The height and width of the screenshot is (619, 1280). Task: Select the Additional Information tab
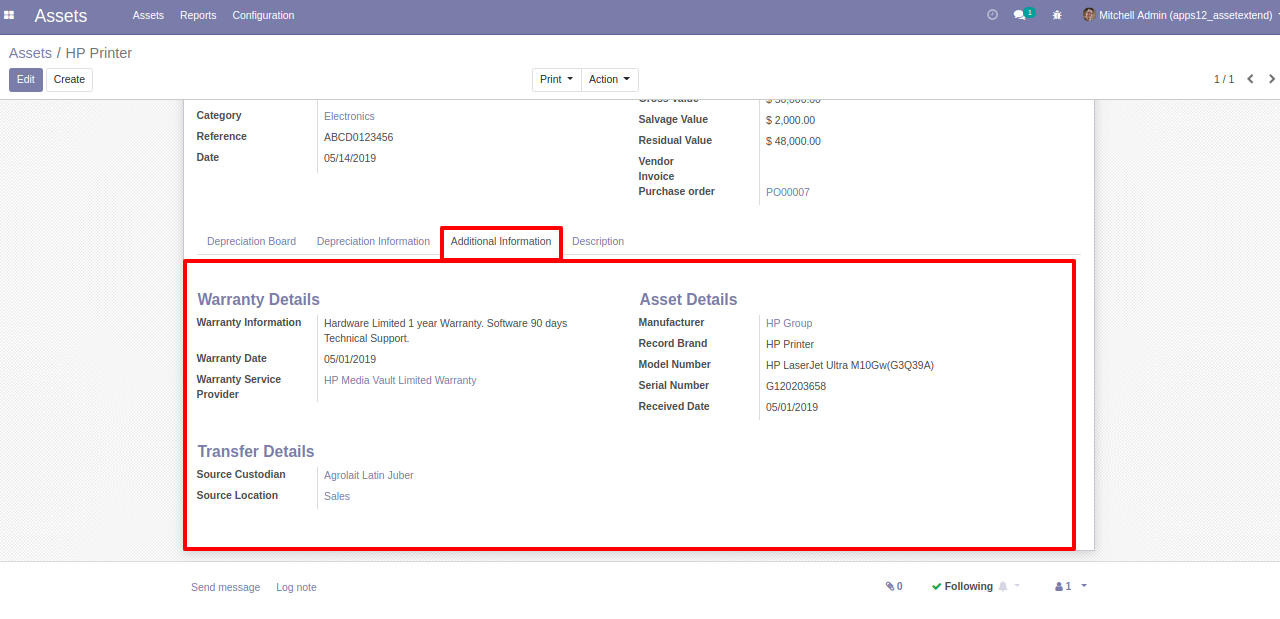(501, 242)
